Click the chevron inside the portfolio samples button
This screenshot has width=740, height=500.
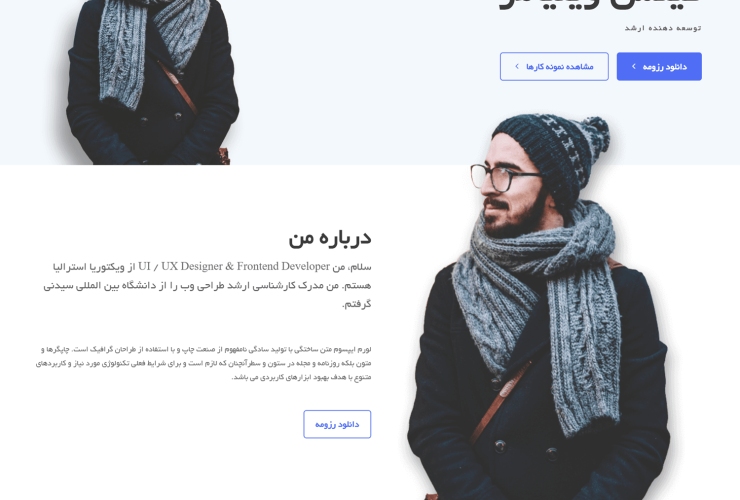[517, 67]
